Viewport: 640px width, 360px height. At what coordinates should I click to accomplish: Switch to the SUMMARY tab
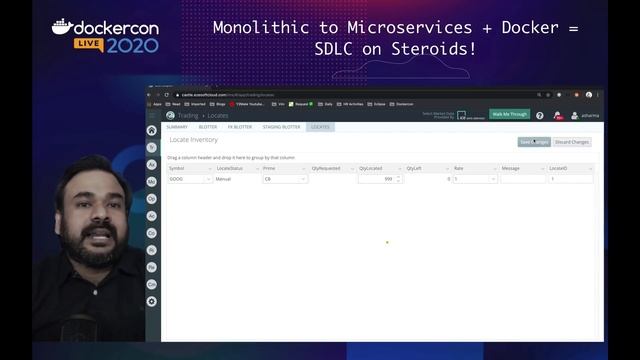click(x=177, y=127)
